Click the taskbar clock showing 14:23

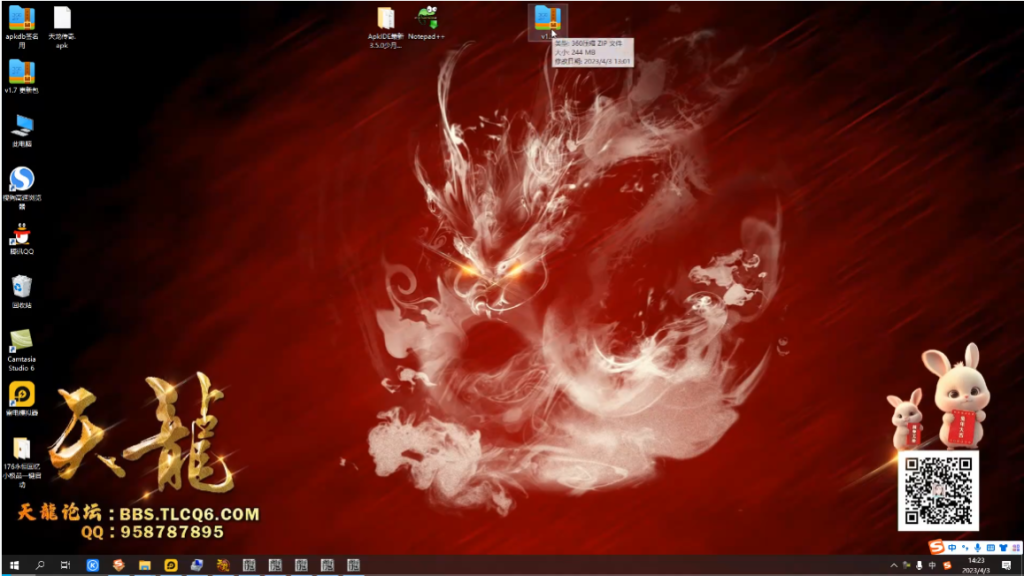click(x=976, y=565)
